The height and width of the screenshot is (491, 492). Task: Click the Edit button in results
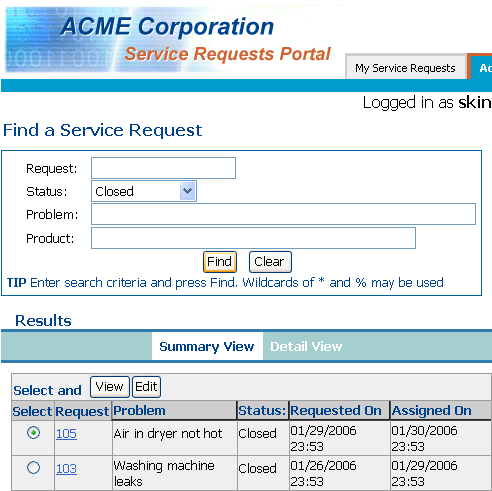(146, 387)
